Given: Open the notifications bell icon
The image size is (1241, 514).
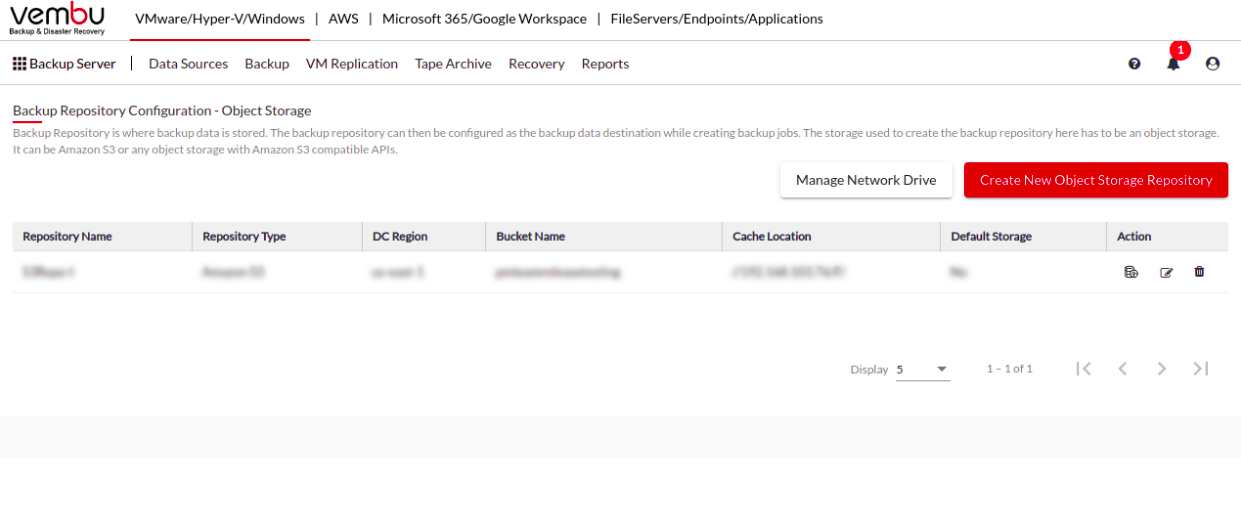Looking at the screenshot, I should coord(1173,64).
